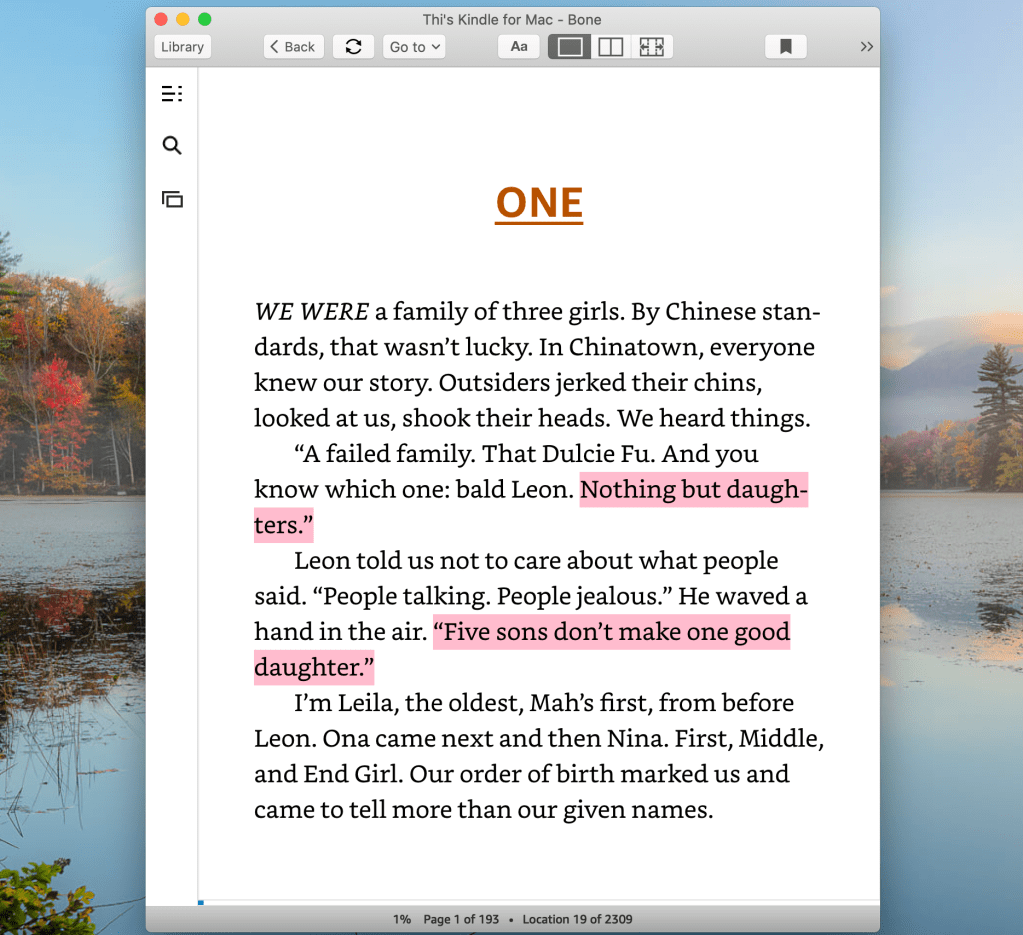Switch to two-column page view
Viewport: 1023px width, 935px height.
[x=610, y=47]
